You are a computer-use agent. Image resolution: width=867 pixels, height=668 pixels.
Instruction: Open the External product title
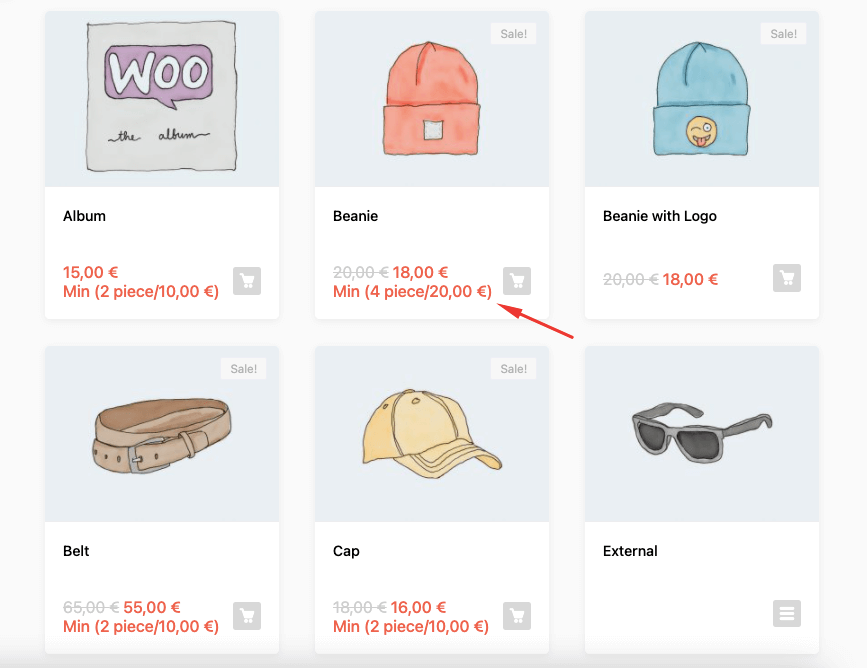(630, 551)
